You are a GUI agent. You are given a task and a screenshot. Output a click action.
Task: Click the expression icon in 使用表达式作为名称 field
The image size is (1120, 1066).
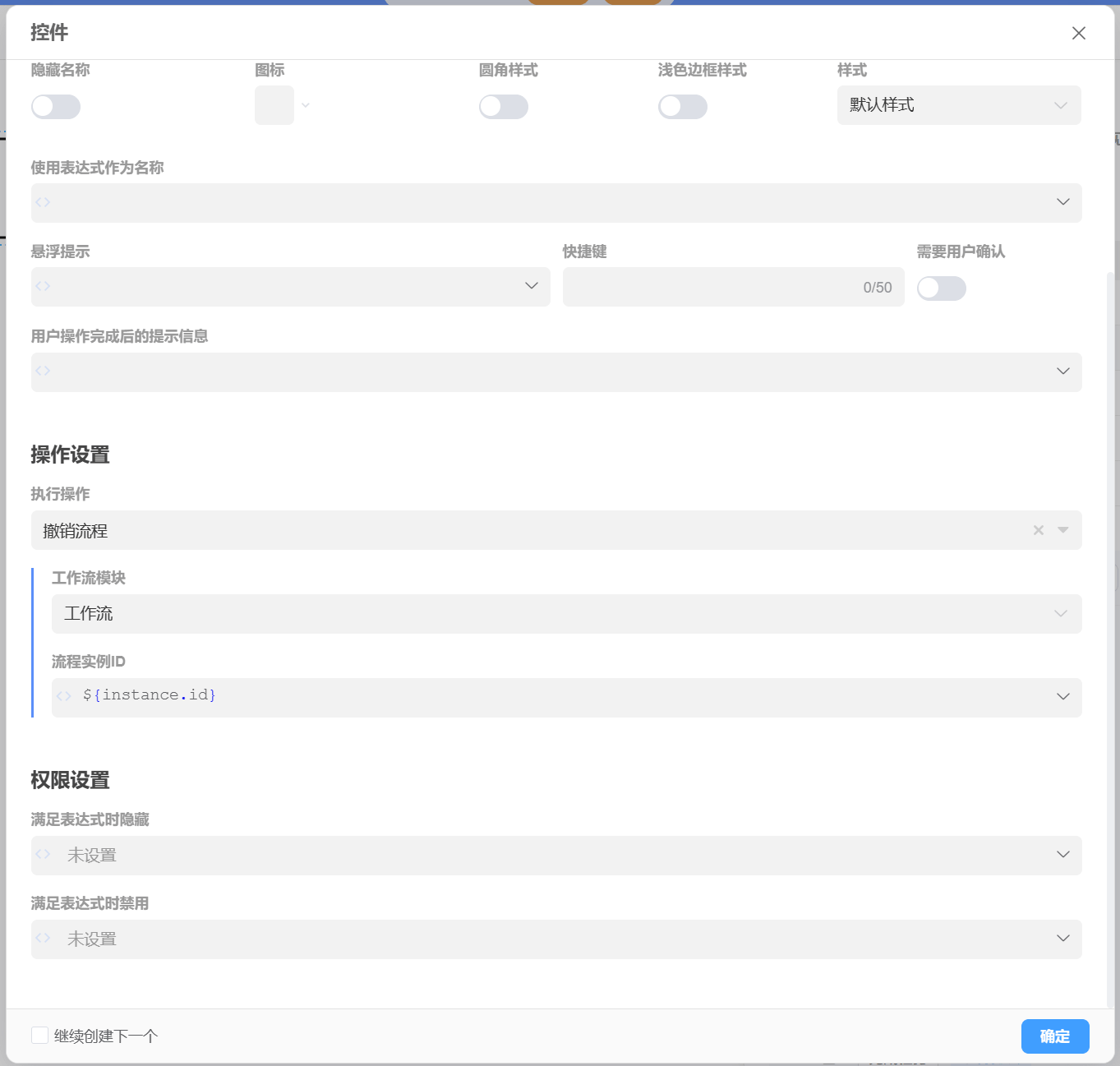(x=44, y=202)
